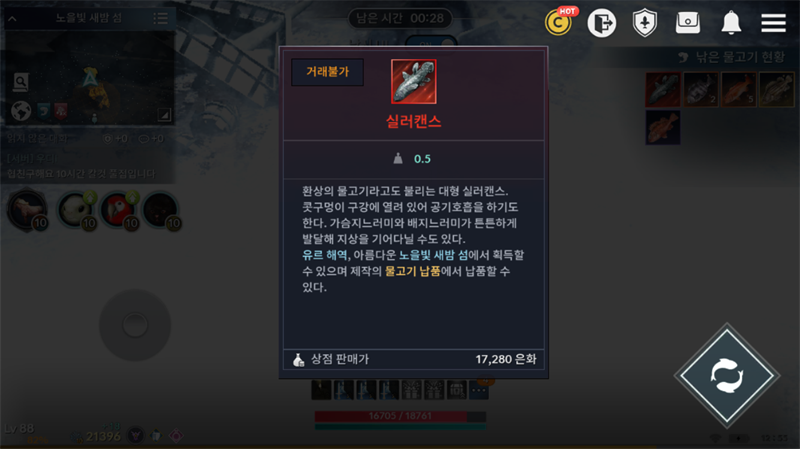Tap the exit door icon
This screenshot has width=800, height=449.
(602, 23)
